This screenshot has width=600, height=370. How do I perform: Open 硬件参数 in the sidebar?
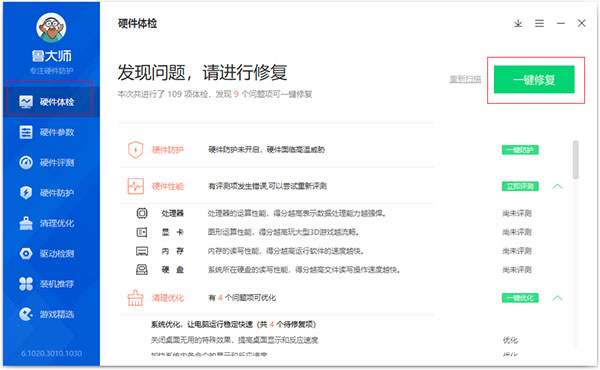[x=50, y=132]
